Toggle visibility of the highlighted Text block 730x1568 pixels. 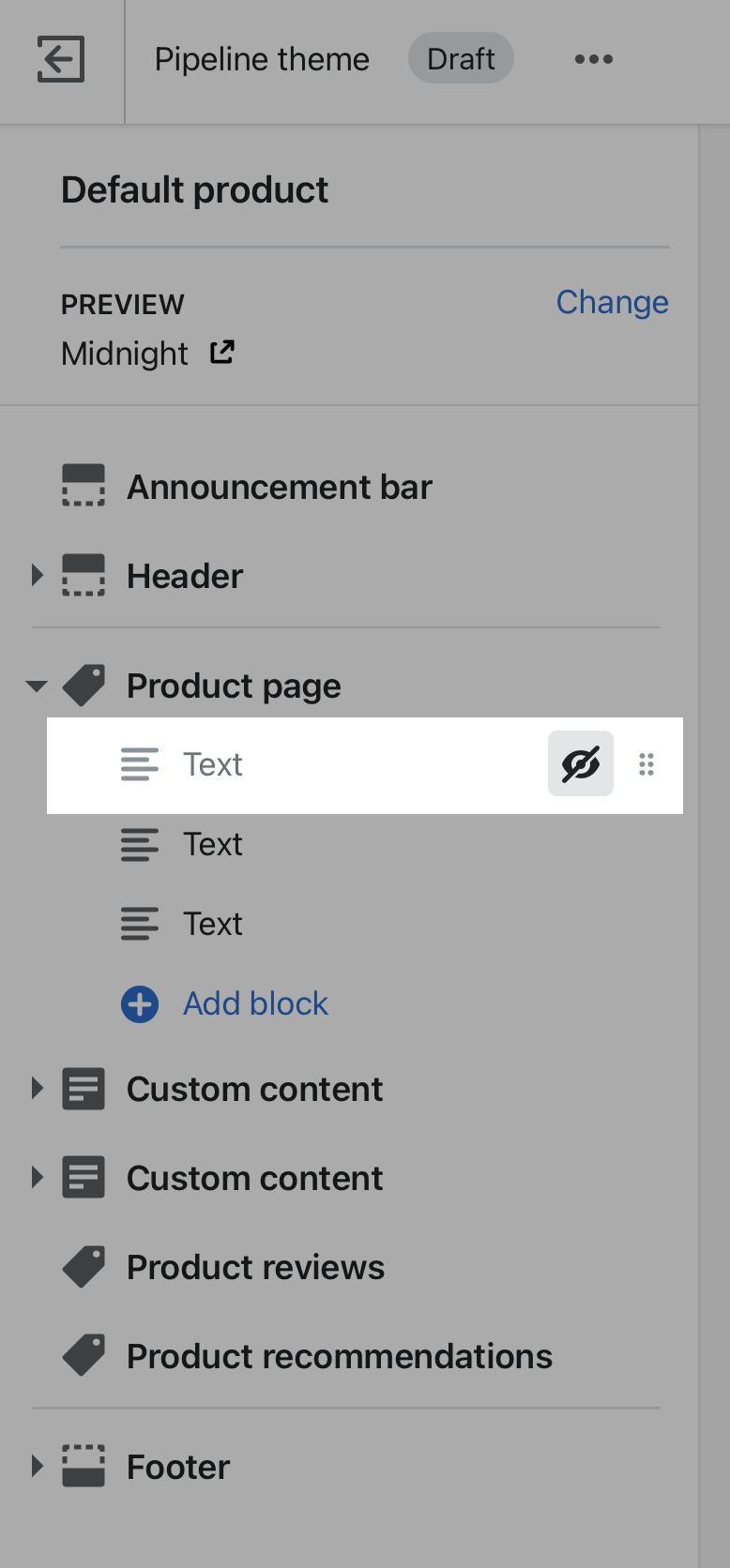point(581,764)
